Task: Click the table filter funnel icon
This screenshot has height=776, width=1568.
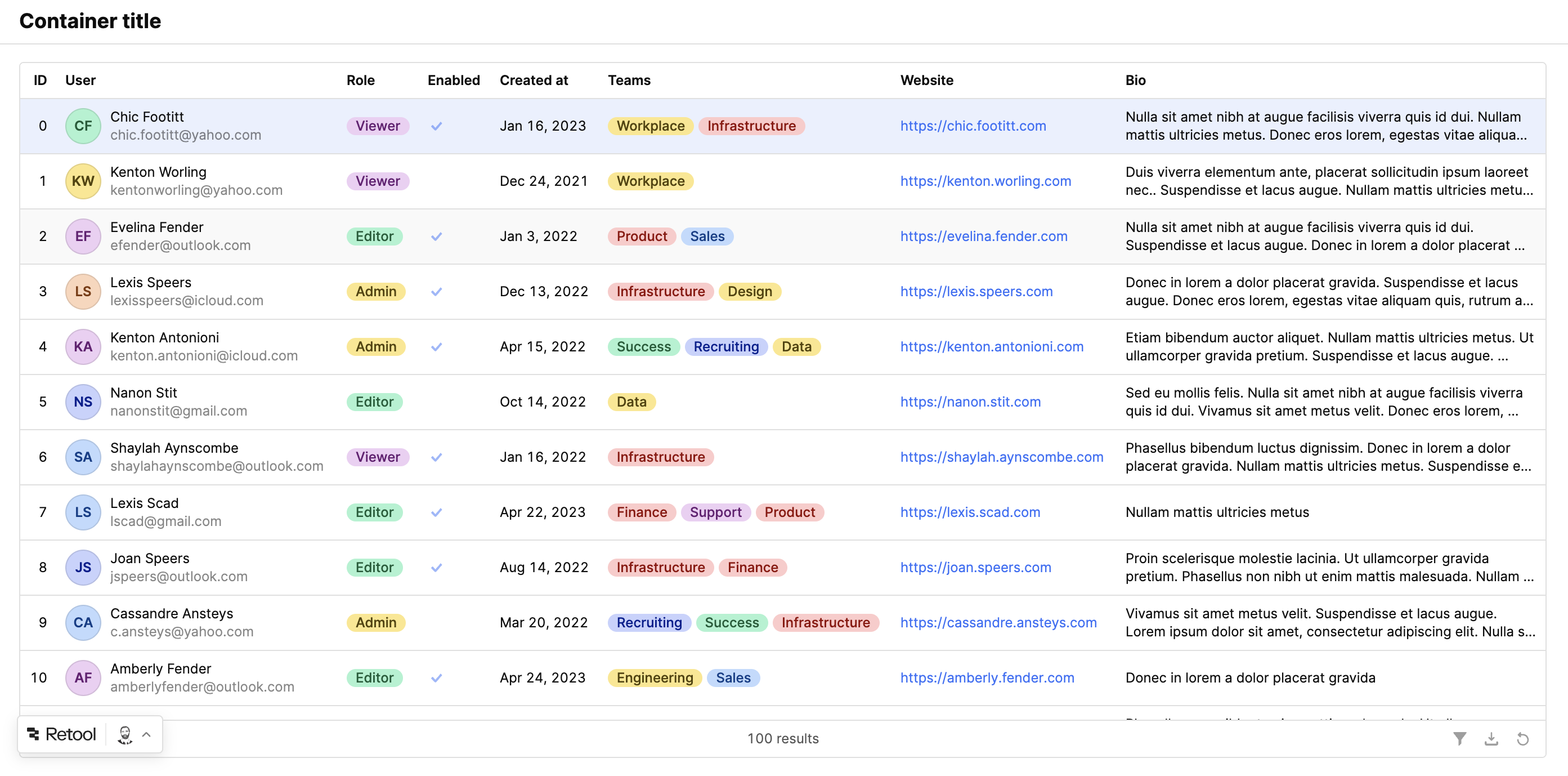Action: point(1459,738)
